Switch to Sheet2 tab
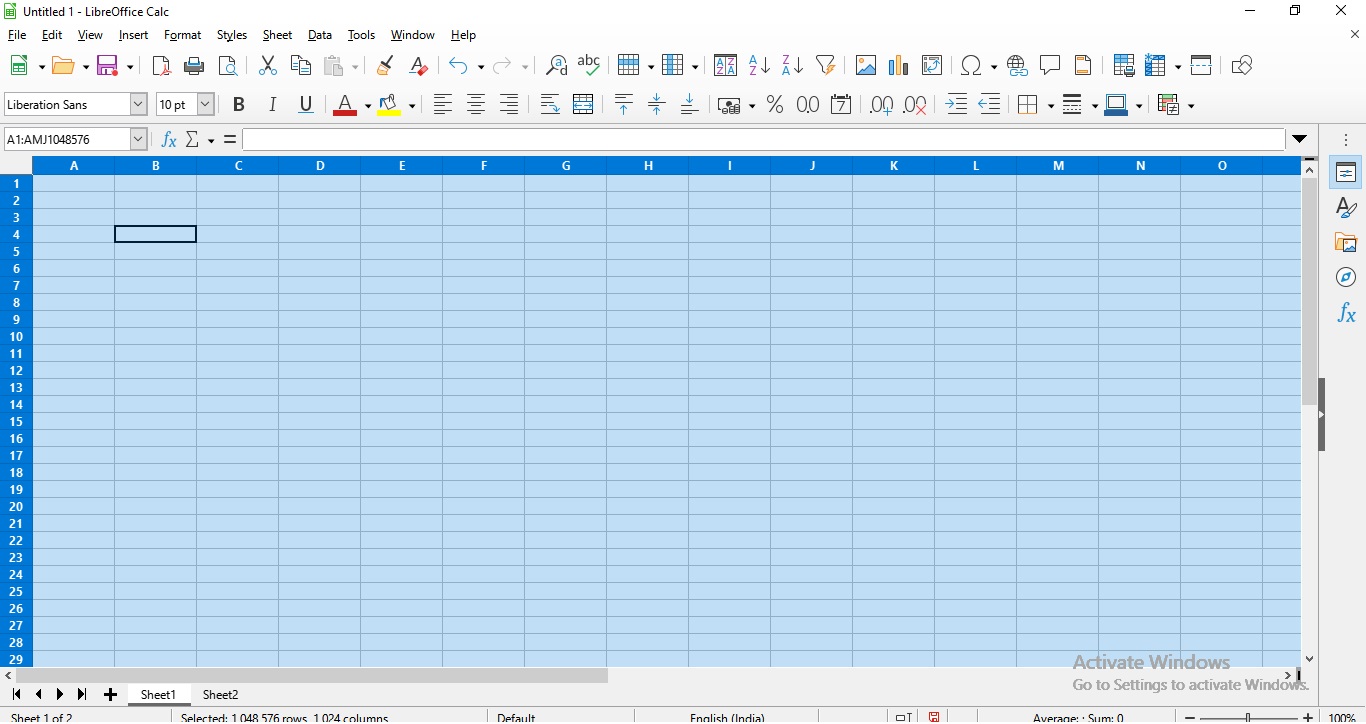The image size is (1366, 724). 220,694
